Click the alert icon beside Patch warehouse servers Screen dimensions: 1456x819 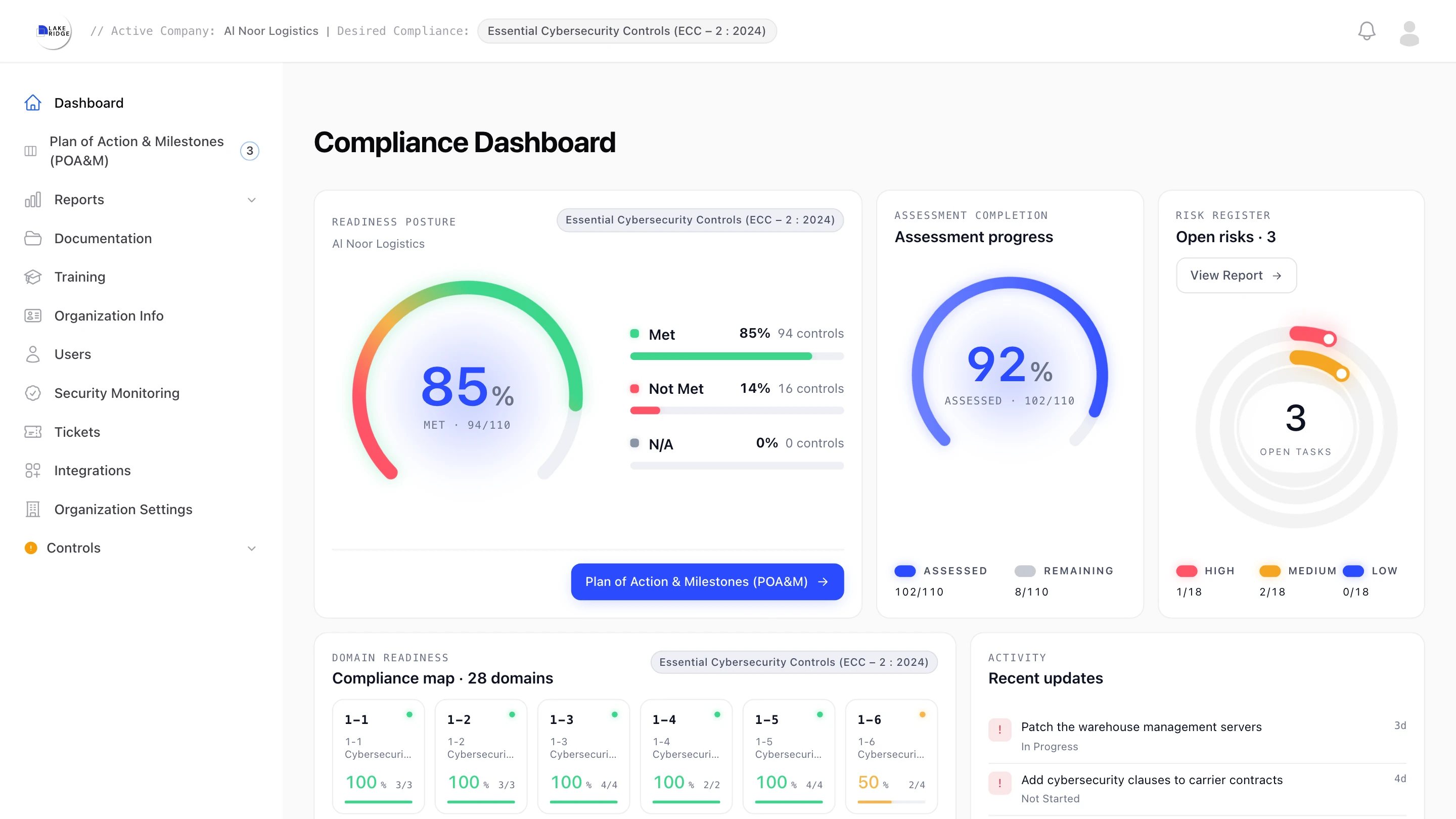pyautogui.click(x=999, y=730)
